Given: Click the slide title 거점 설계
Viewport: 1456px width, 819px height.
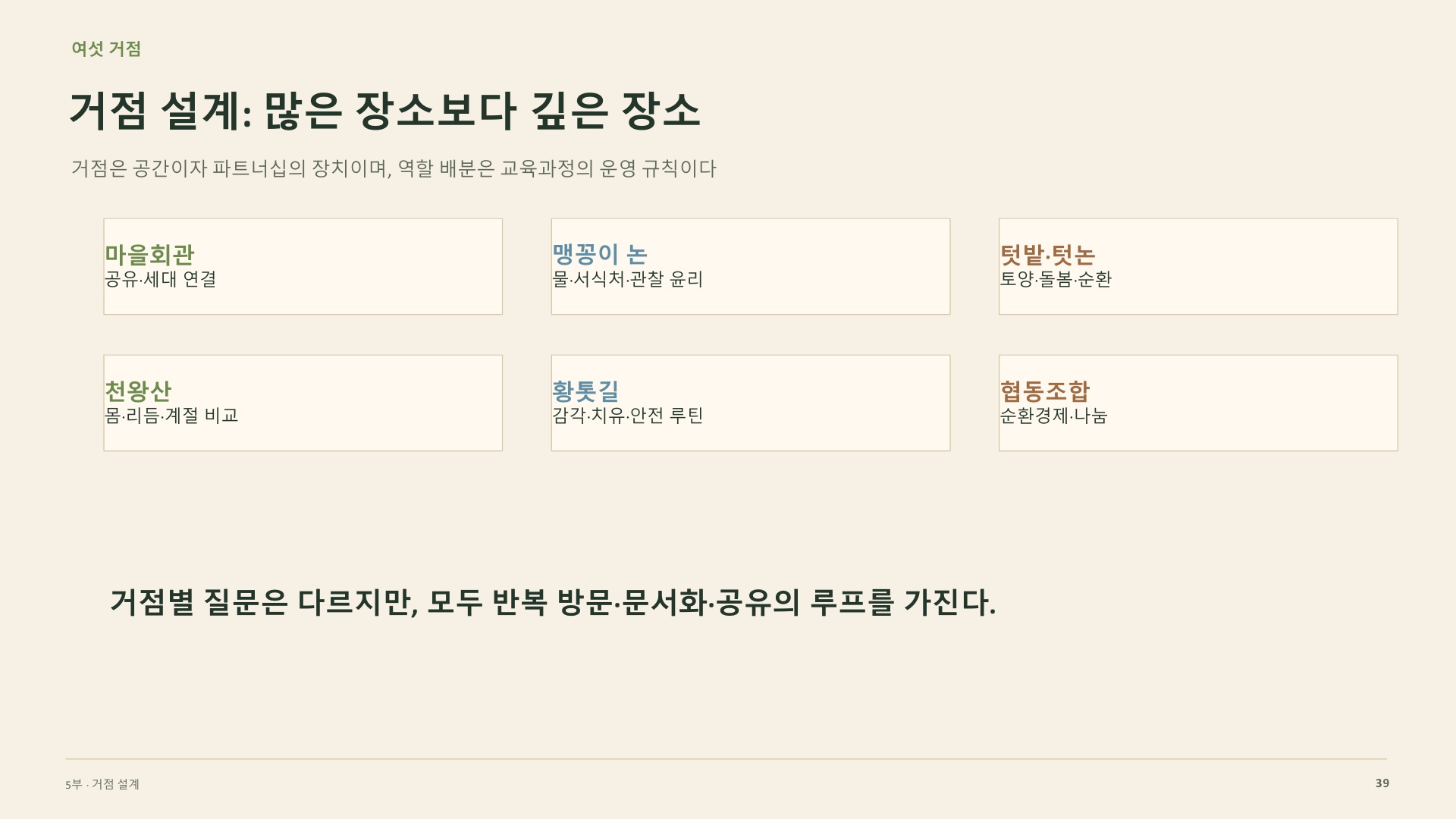Looking at the screenshot, I should pyautogui.click(x=384, y=111).
